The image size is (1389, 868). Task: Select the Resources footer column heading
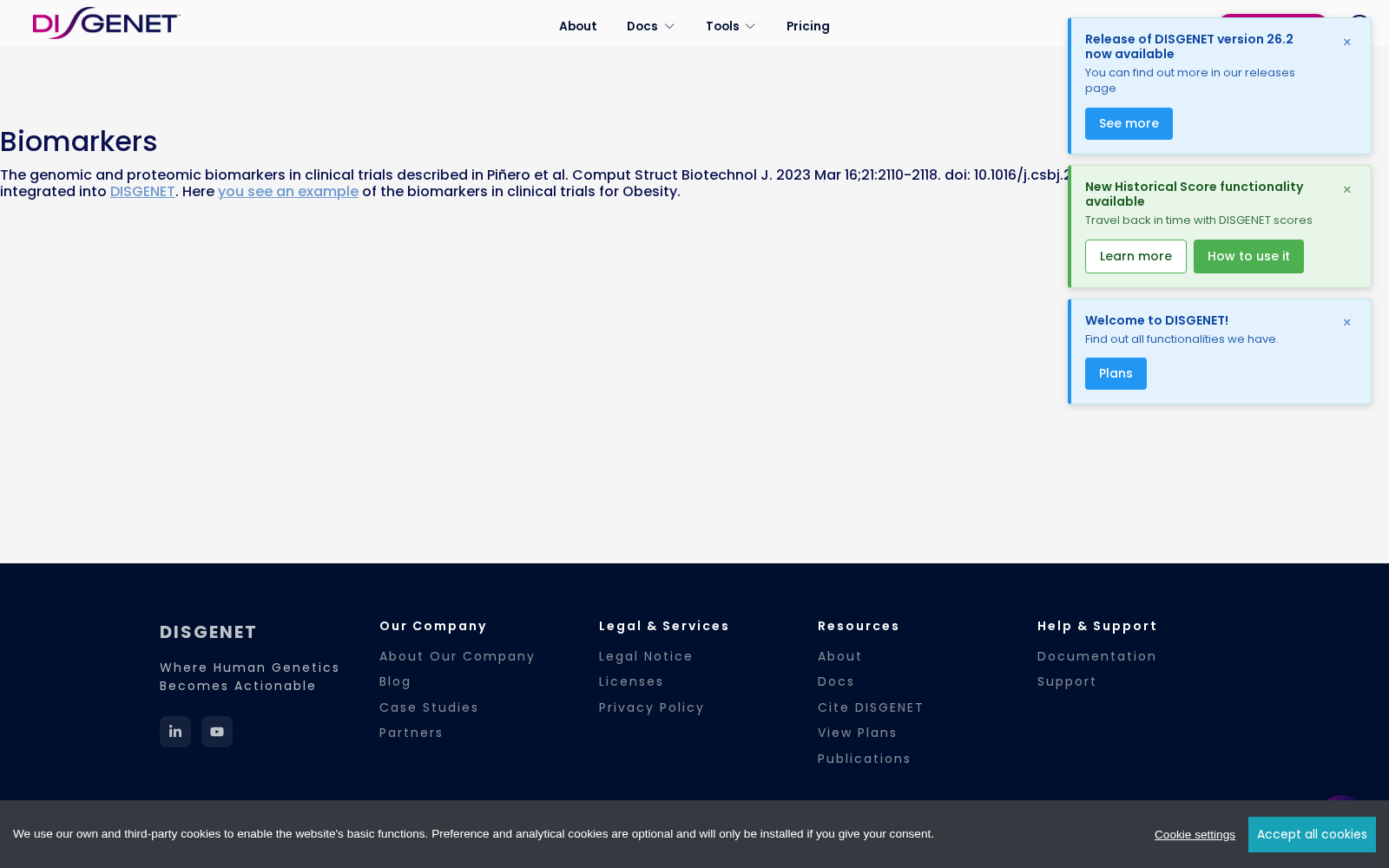click(x=859, y=626)
